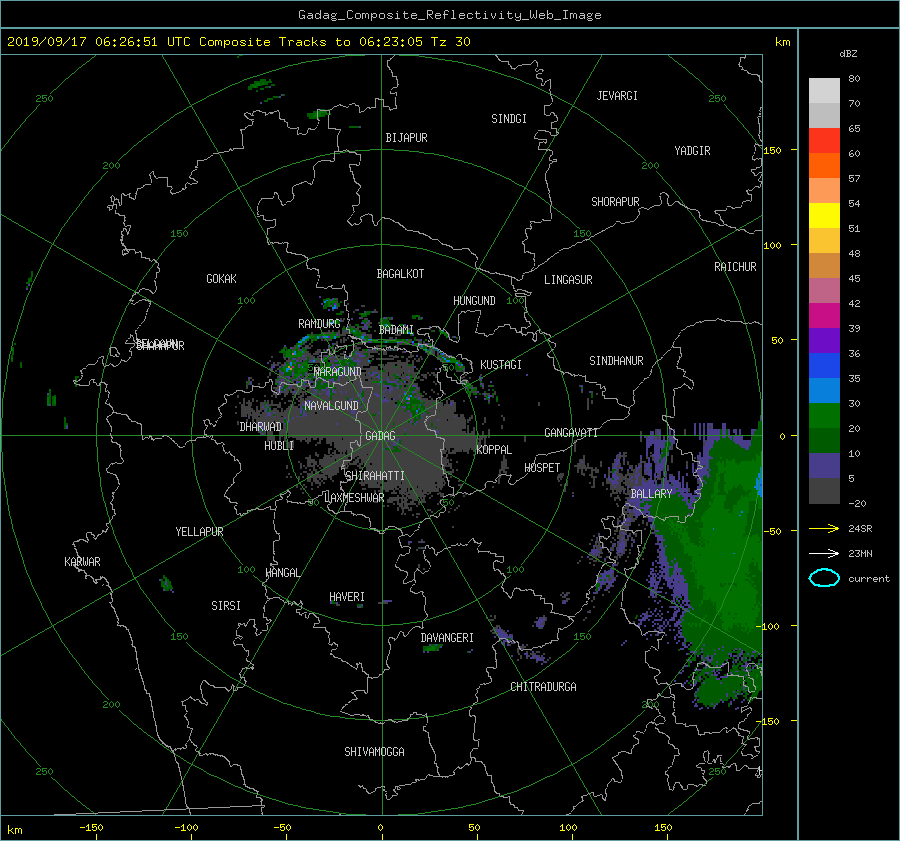Viewport: 900px width, 841px height.
Task: Click the white 80 dBZ legend swatch
Action: click(x=824, y=90)
